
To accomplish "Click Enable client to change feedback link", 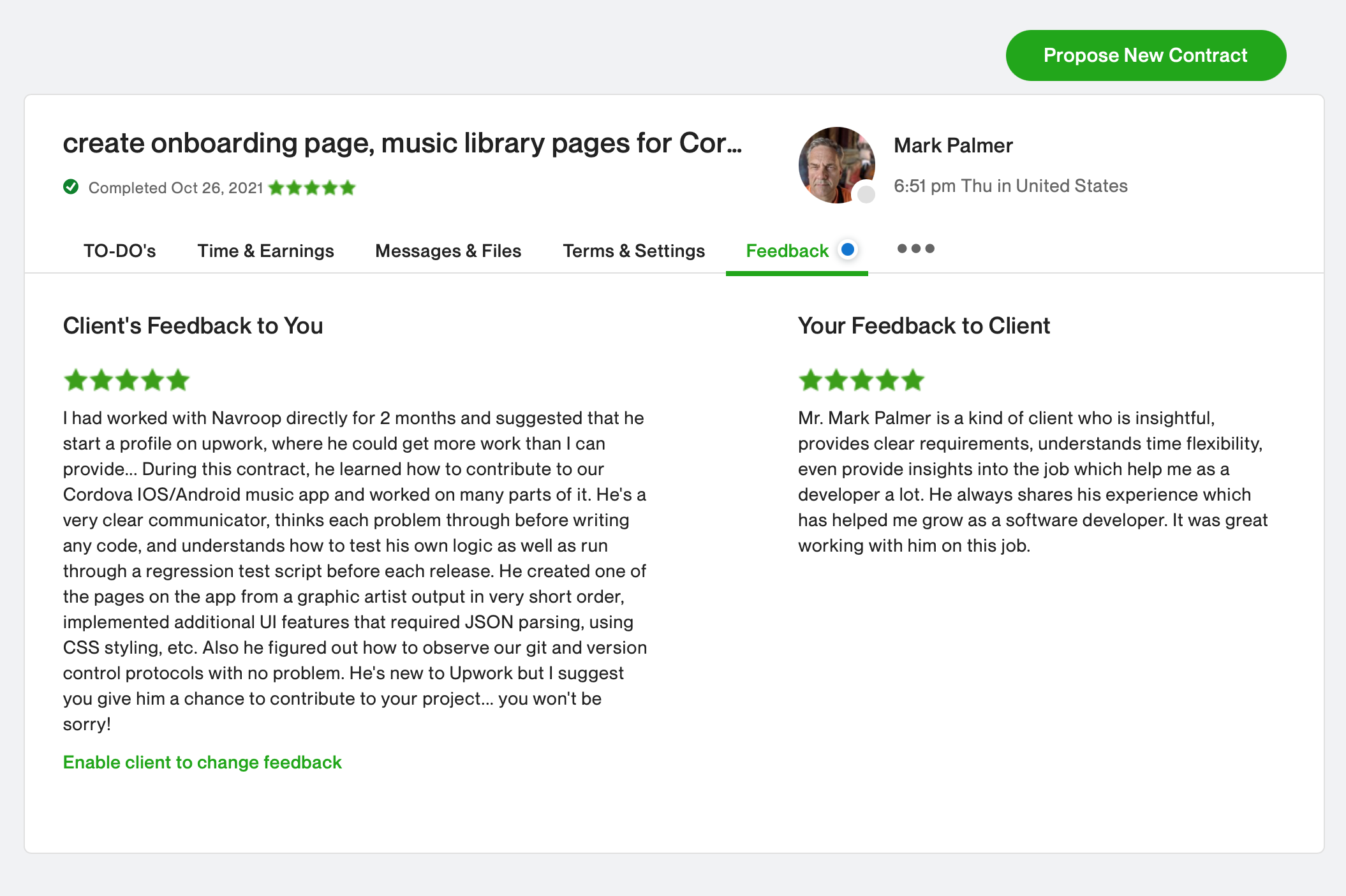I will [x=202, y=762].
